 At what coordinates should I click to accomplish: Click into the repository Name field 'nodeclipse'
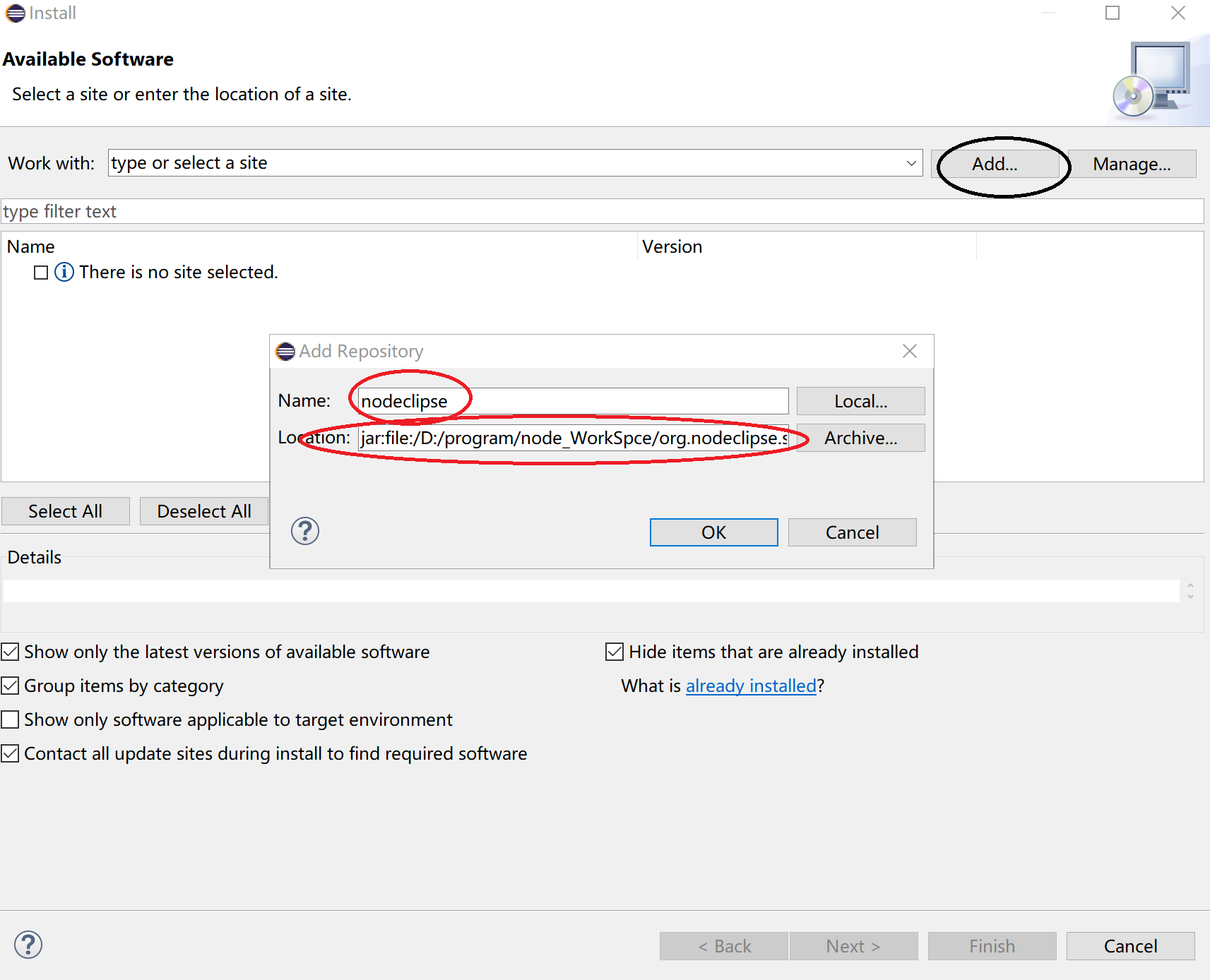pyautogui.click(x=573, y=401)
